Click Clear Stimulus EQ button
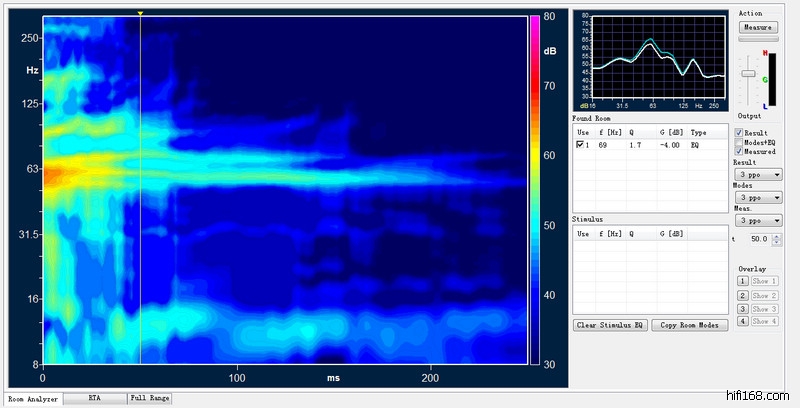The height and width of the screenshot is (408, 800). [x=610, y=326]
